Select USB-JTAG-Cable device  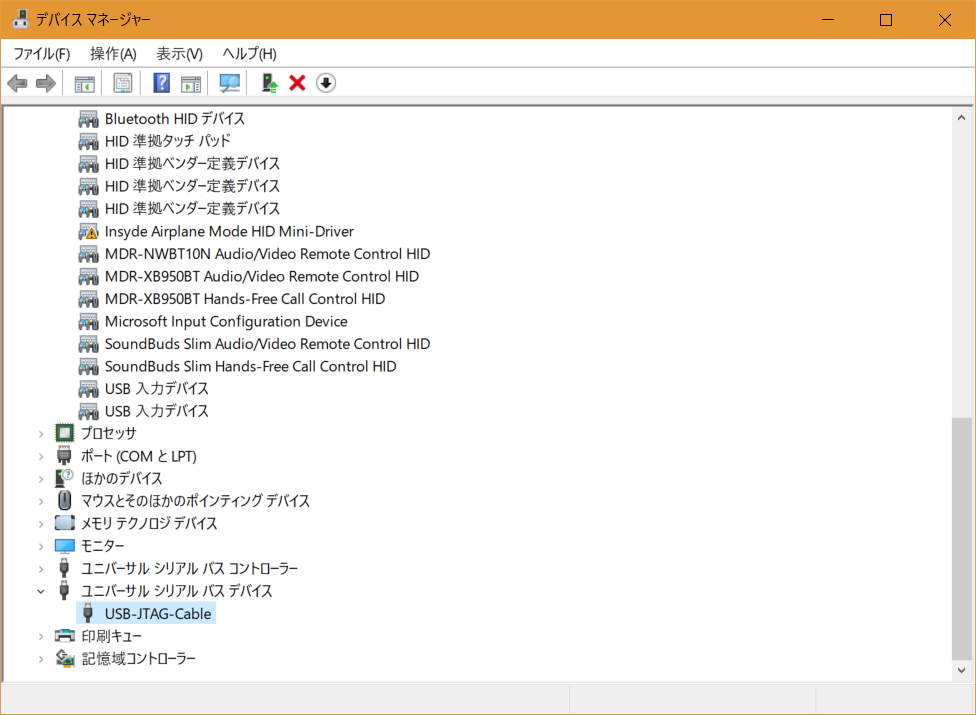coord(158,614)
